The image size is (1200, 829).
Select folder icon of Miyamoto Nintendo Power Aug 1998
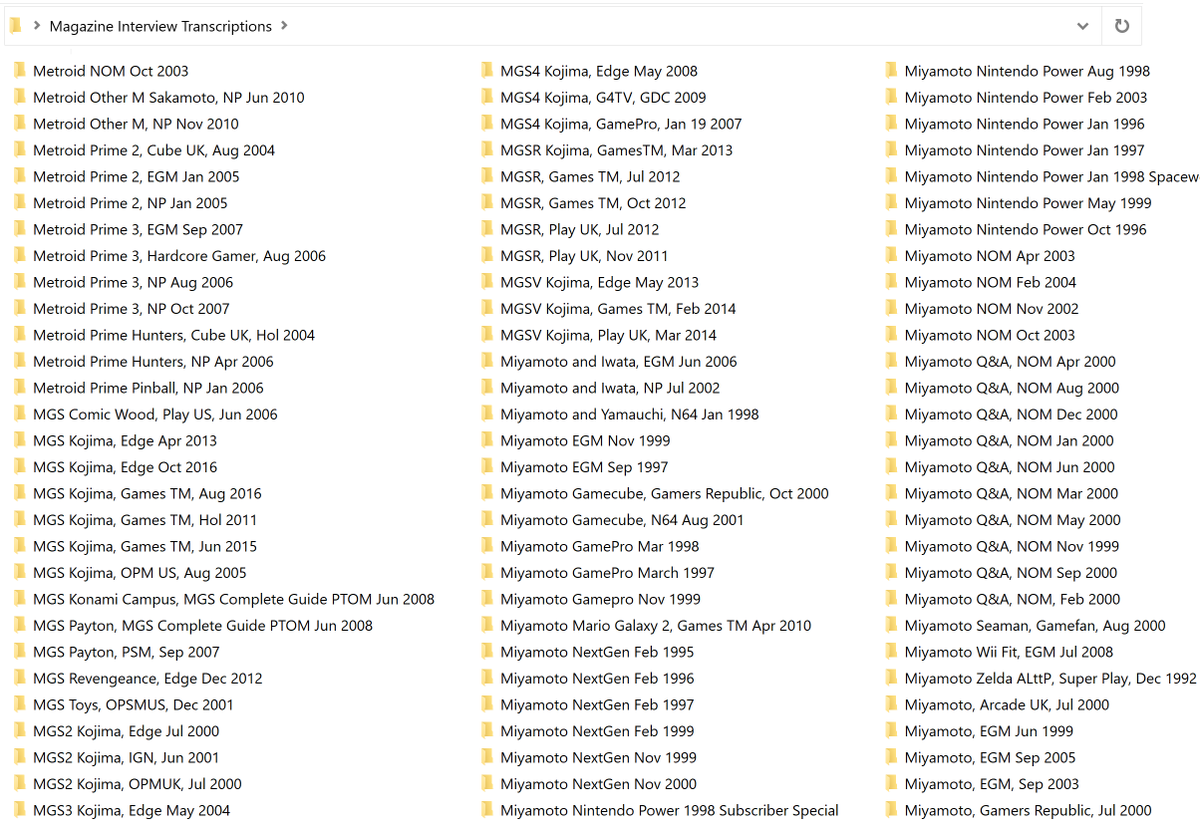[891, 71]
